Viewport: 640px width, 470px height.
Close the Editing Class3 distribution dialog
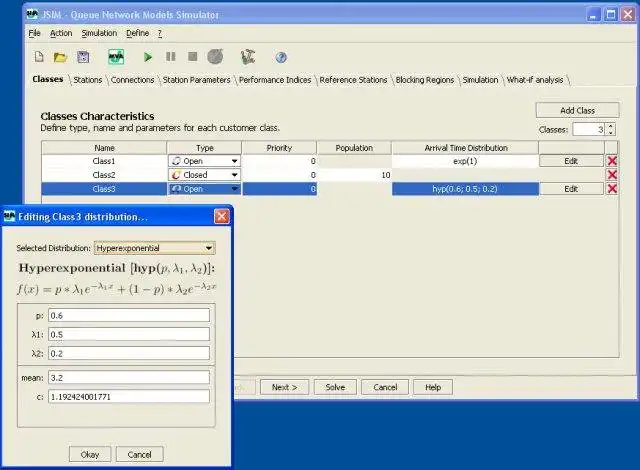point(221,217)
